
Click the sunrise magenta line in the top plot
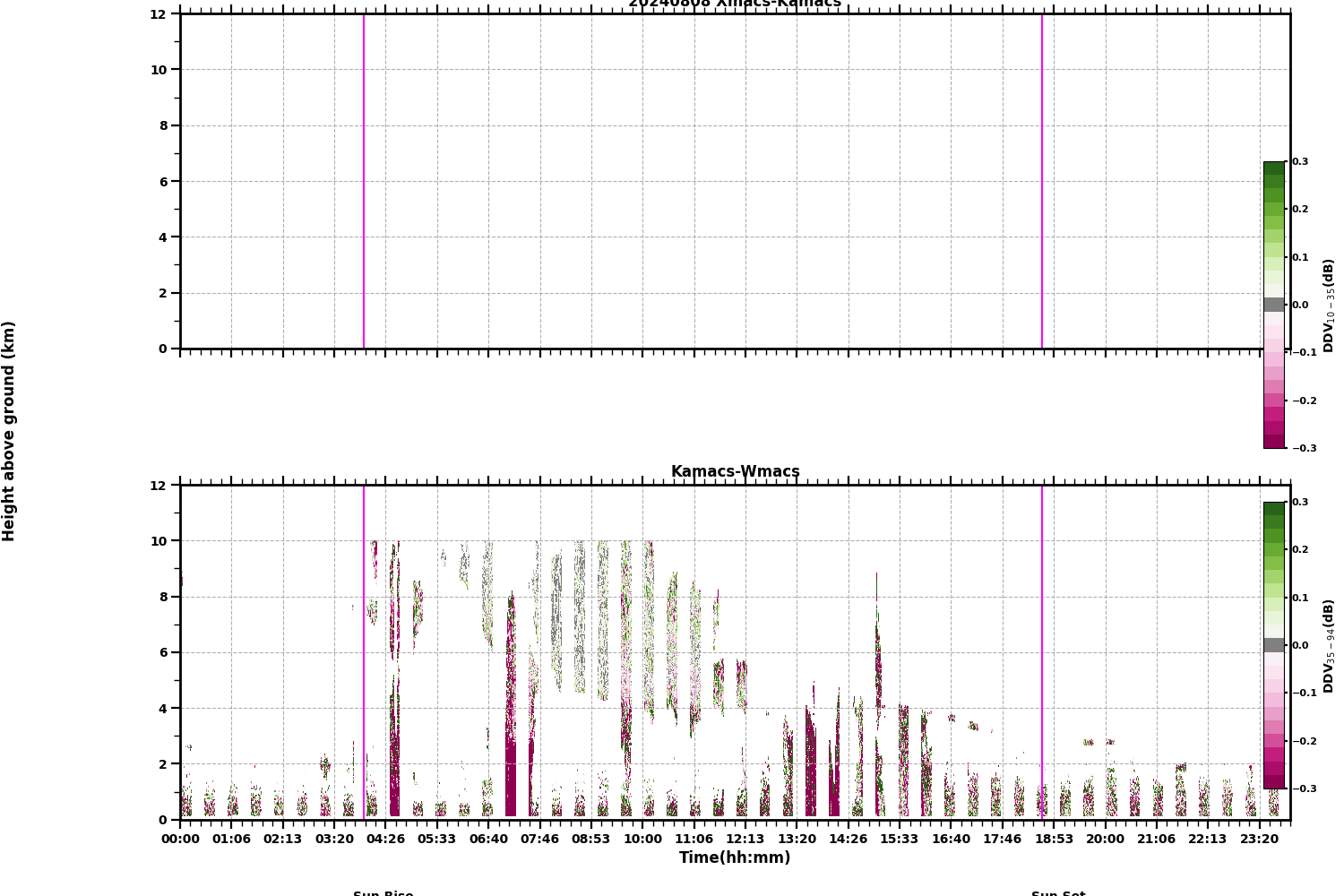[364, 181]
